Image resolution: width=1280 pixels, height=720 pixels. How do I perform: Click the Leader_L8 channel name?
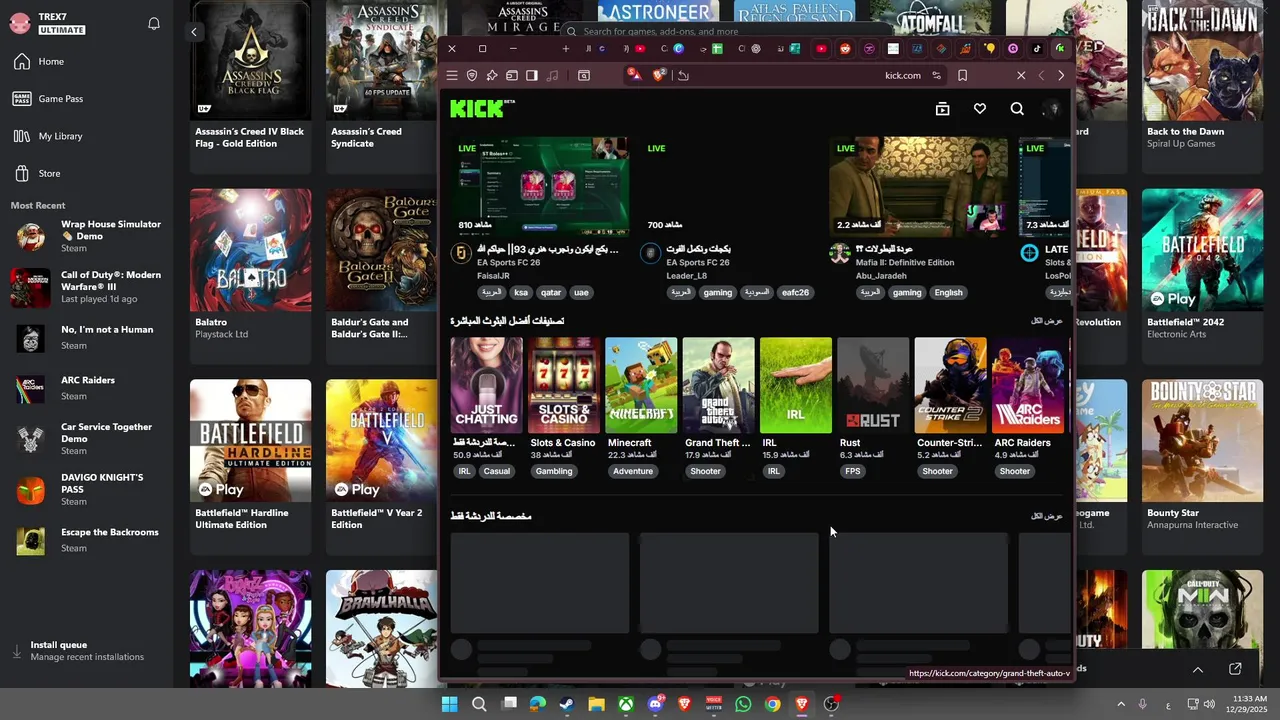tap(687, 276)
